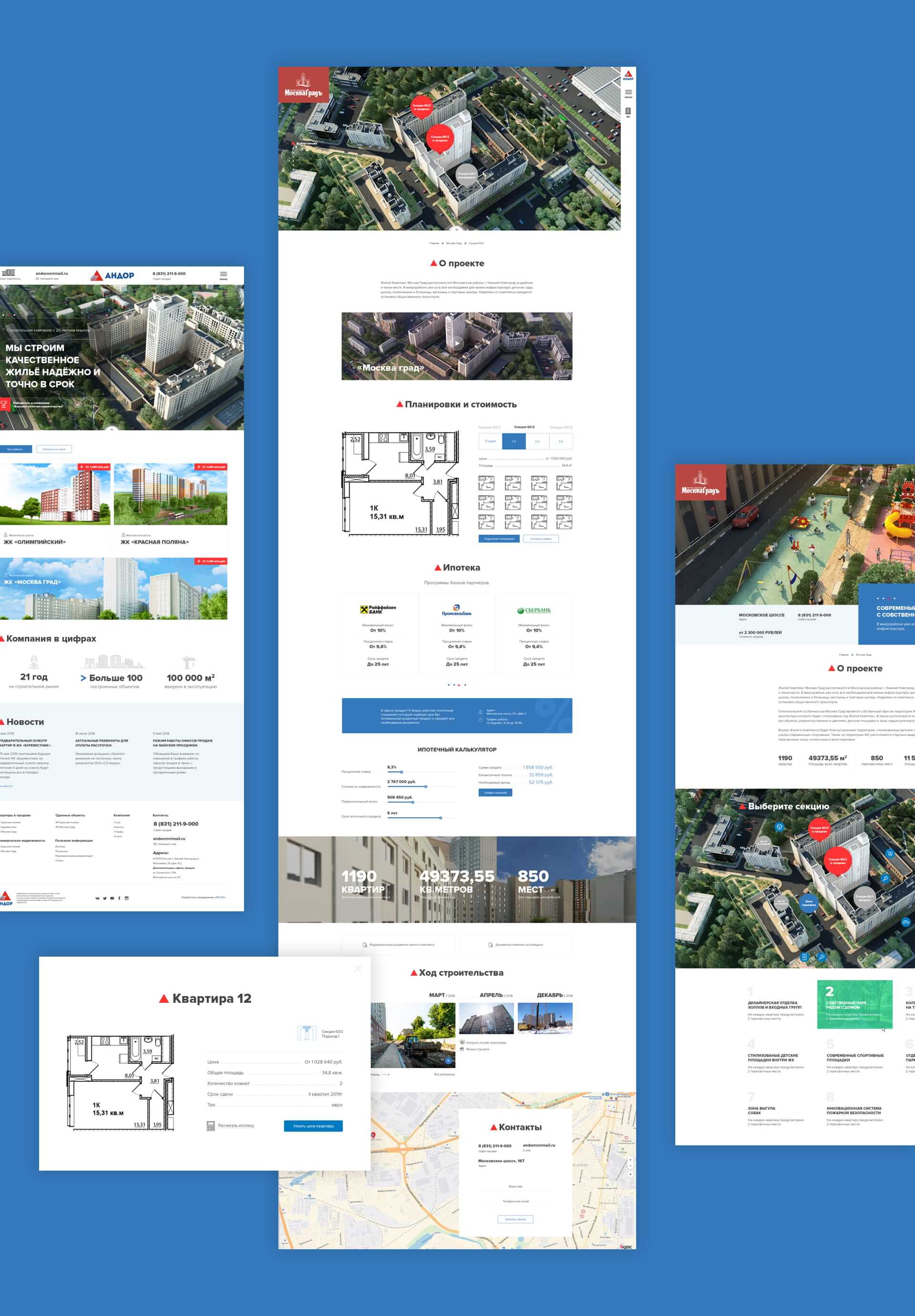Adjust the Процентная ставка slider handle

pos(402,772)
